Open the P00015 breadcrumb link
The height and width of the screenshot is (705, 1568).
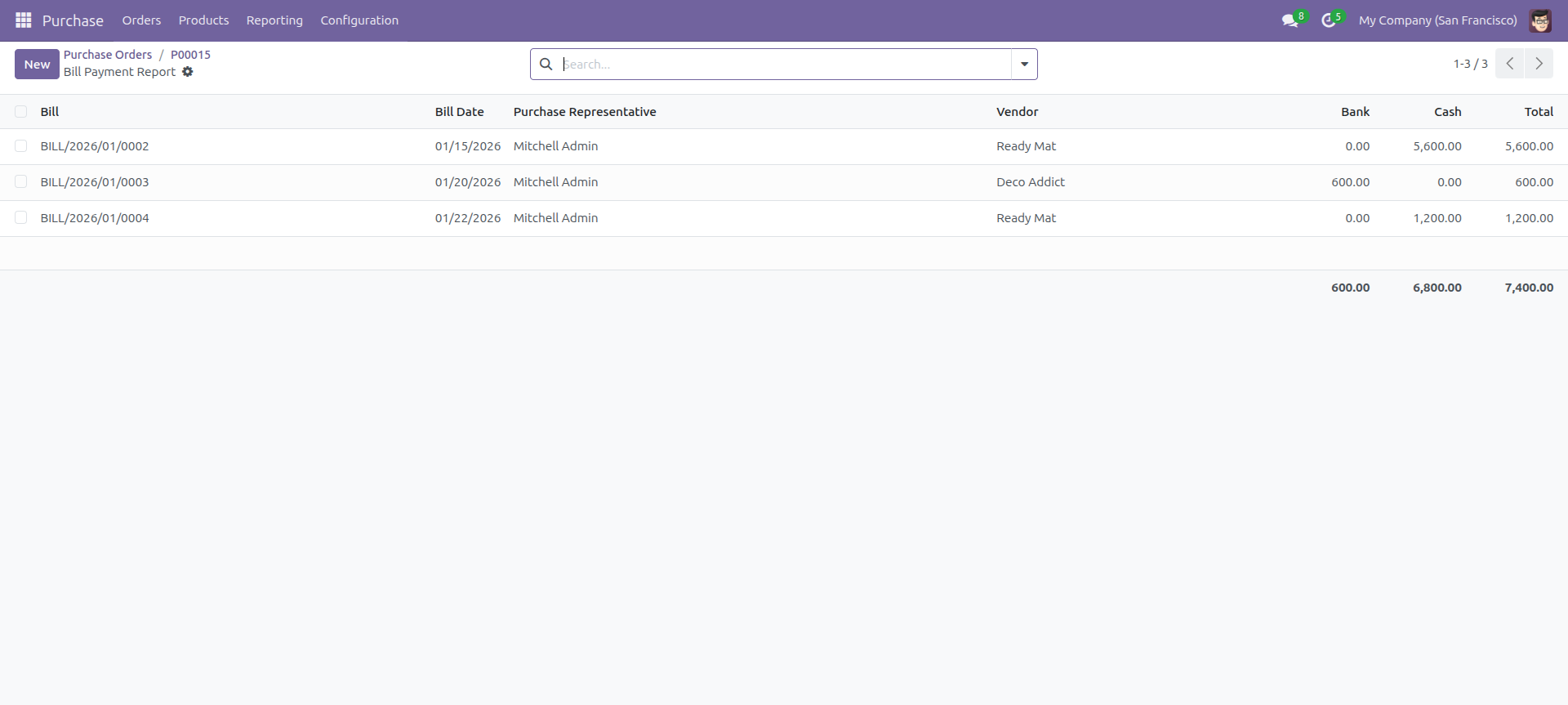click(x=190, y=55)
